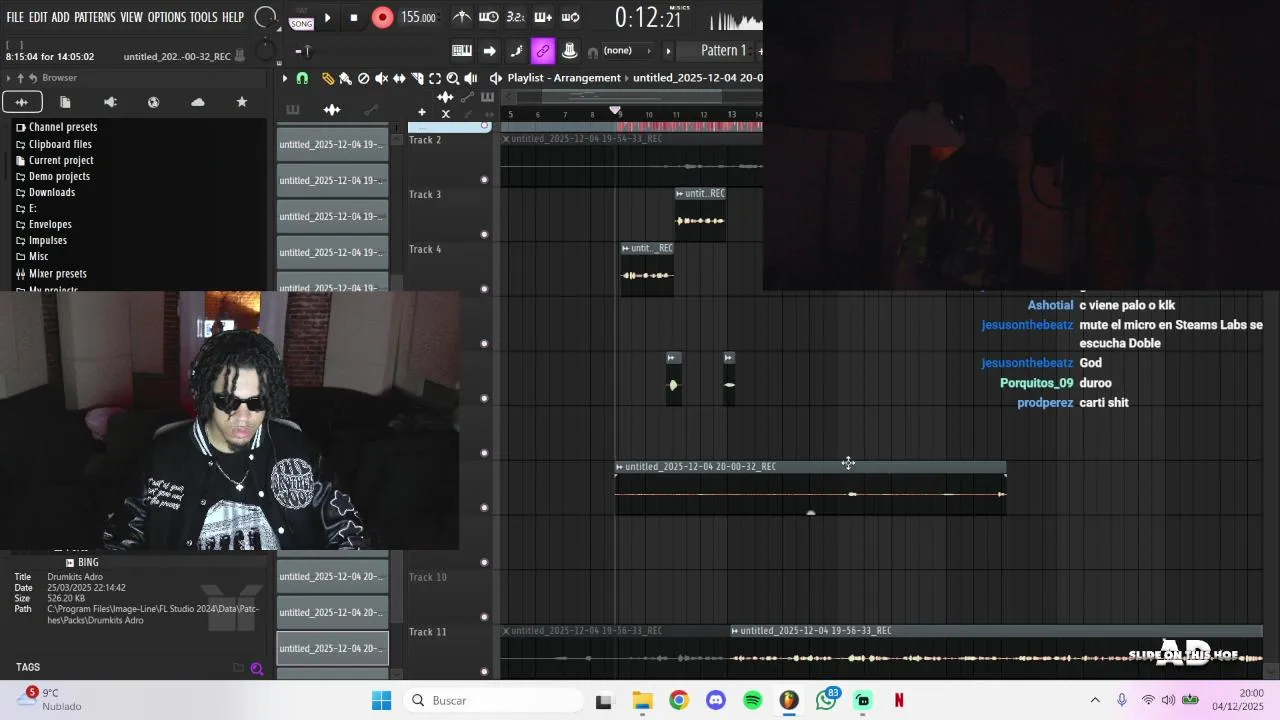Expand the Mixer presets folder
Screen dimensions: 1280x720
click(x=51, y=273)
